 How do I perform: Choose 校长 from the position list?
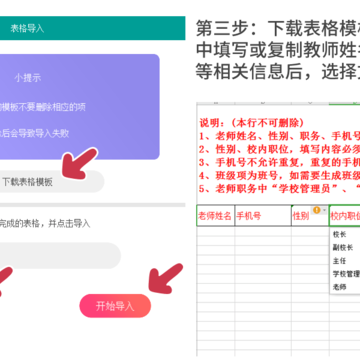(x=340, y=235)
